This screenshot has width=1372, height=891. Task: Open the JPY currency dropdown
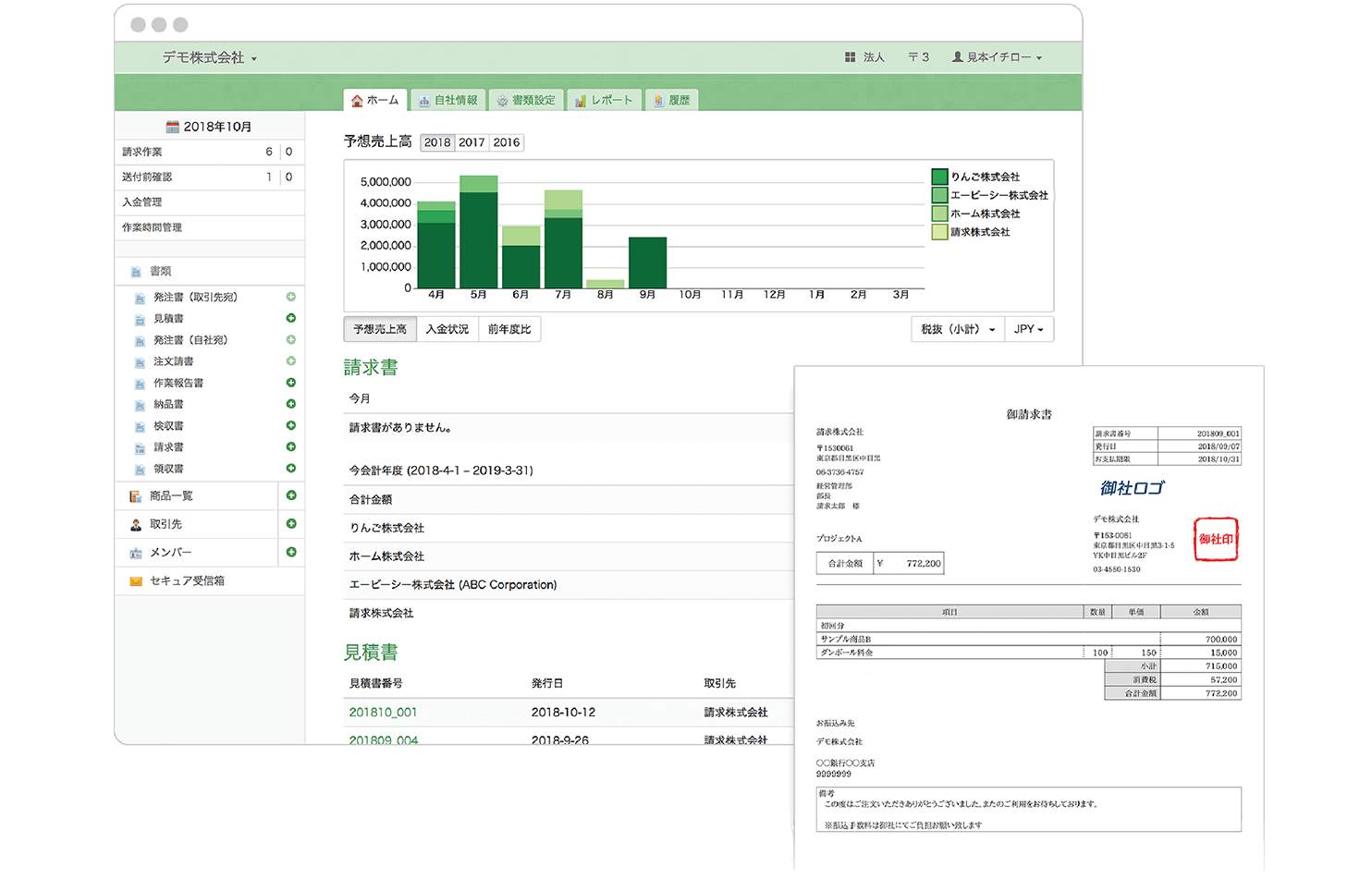pyautogui.click(x=1029, y=329)
